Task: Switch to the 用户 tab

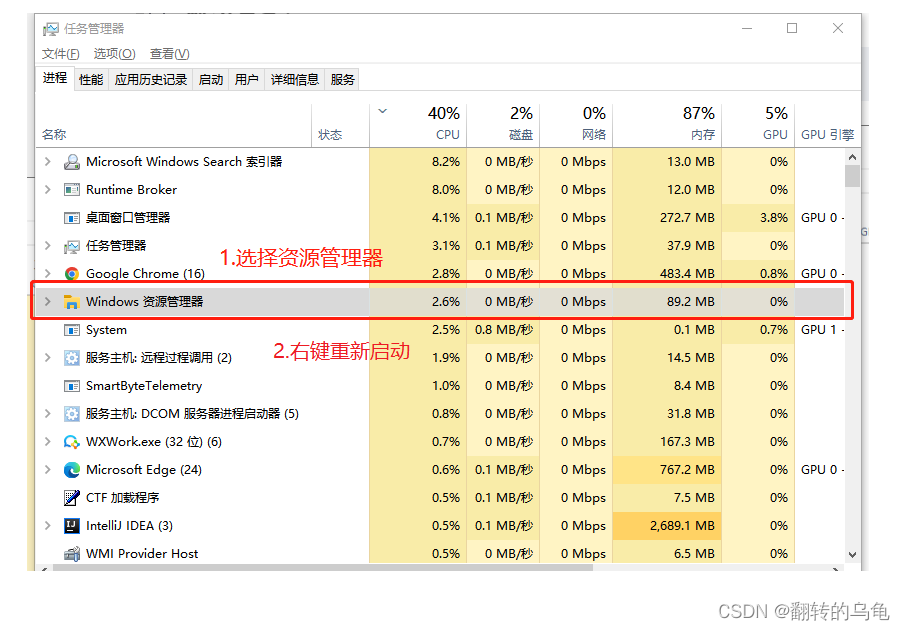Action: [x=246, y=80]
